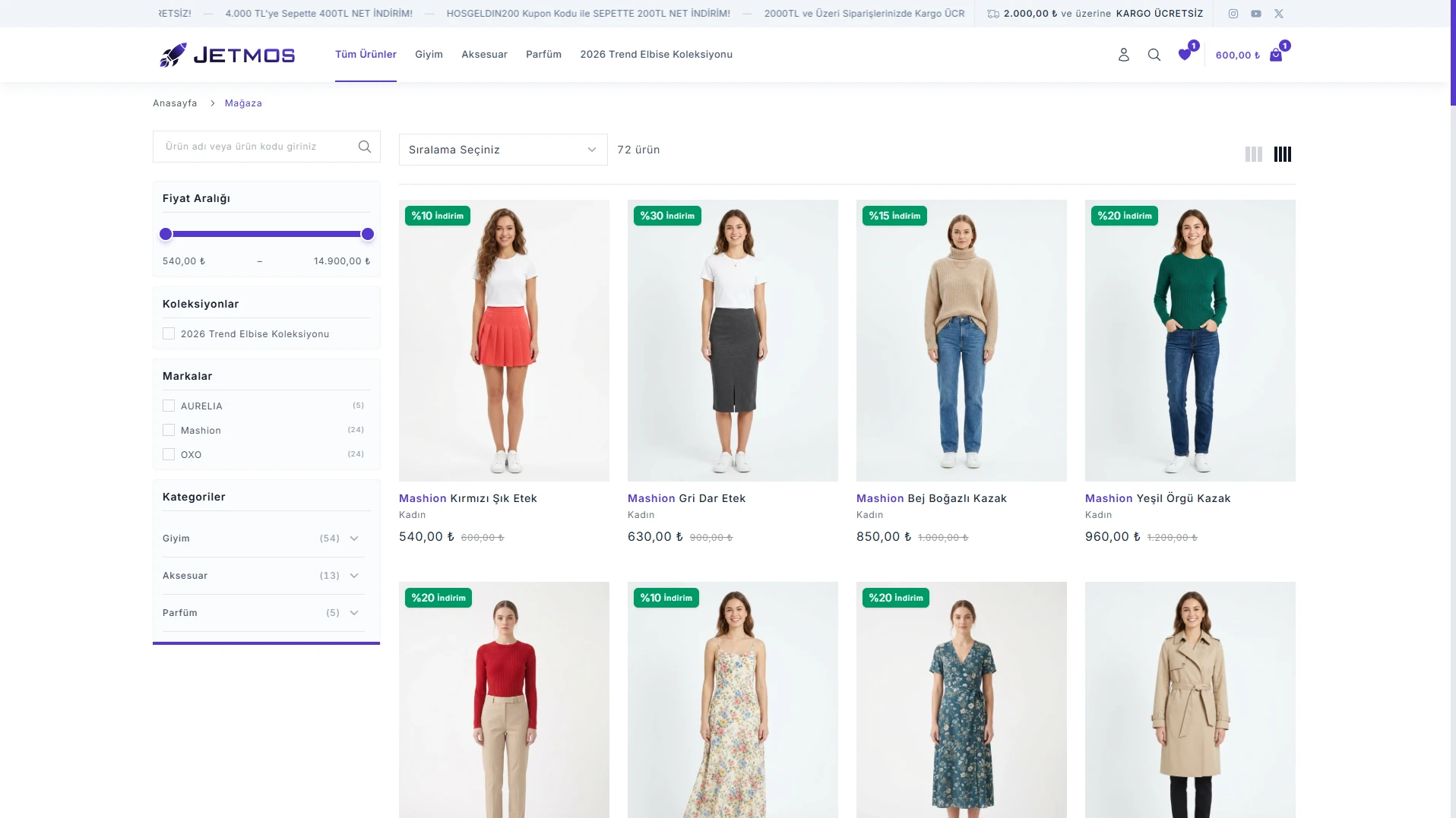
Task: Open the Sıralama Seçiniz dropdown
Action: 503,150
